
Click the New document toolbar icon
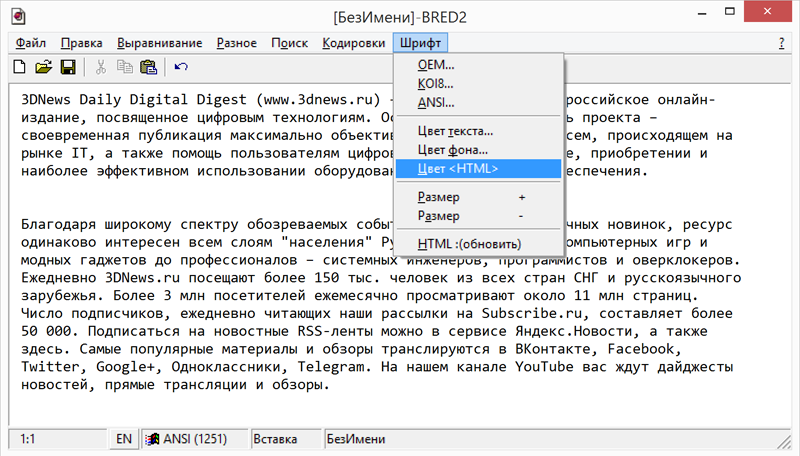[19, 67]
